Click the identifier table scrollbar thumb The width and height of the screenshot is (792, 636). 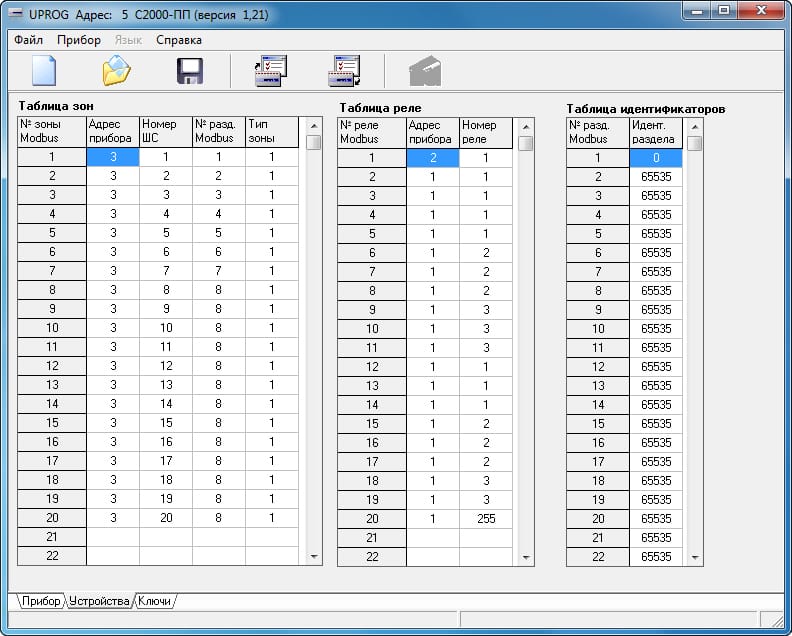point(695,143)
